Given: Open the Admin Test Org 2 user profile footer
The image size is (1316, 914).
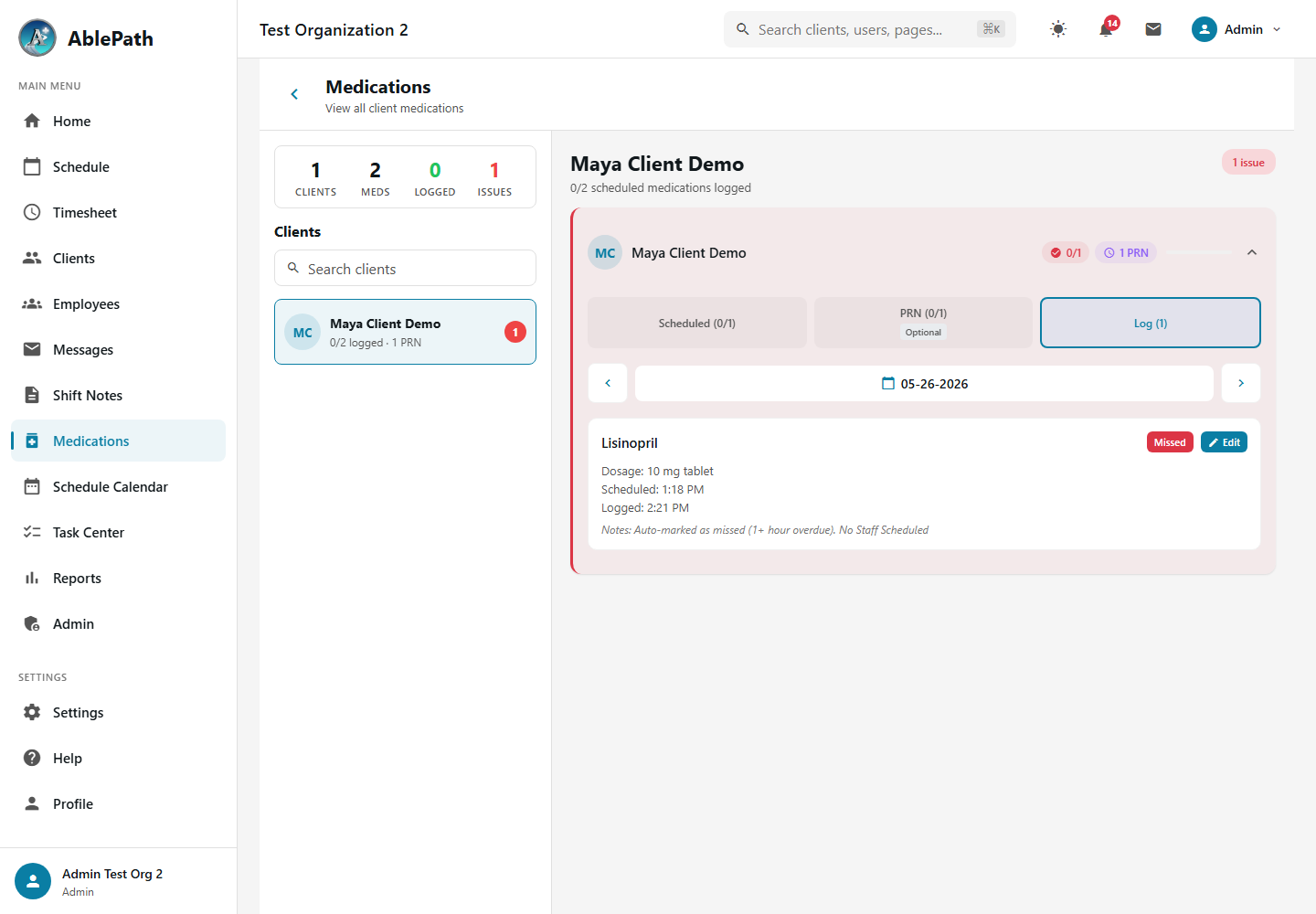Looking at the screenshot, I should click(118, 881).
